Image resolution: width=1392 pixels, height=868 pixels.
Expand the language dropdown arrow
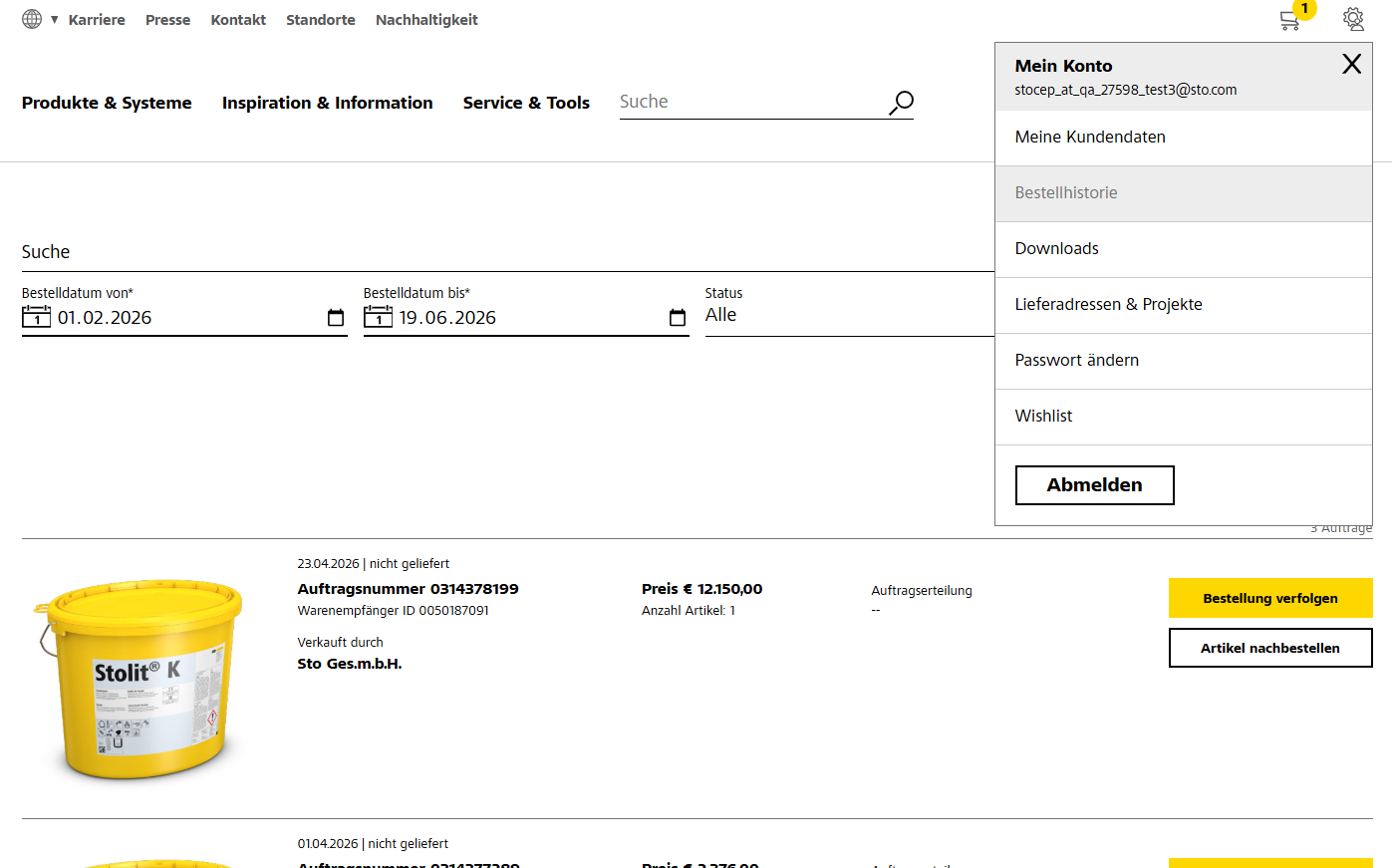click(55, 20)
